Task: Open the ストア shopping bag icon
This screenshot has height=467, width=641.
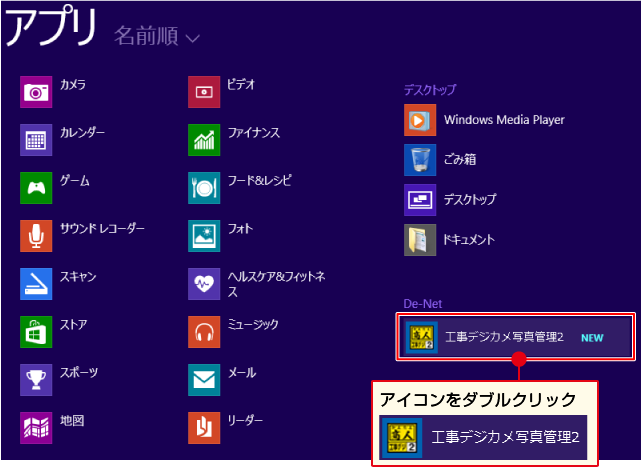Action: point(36,332)
